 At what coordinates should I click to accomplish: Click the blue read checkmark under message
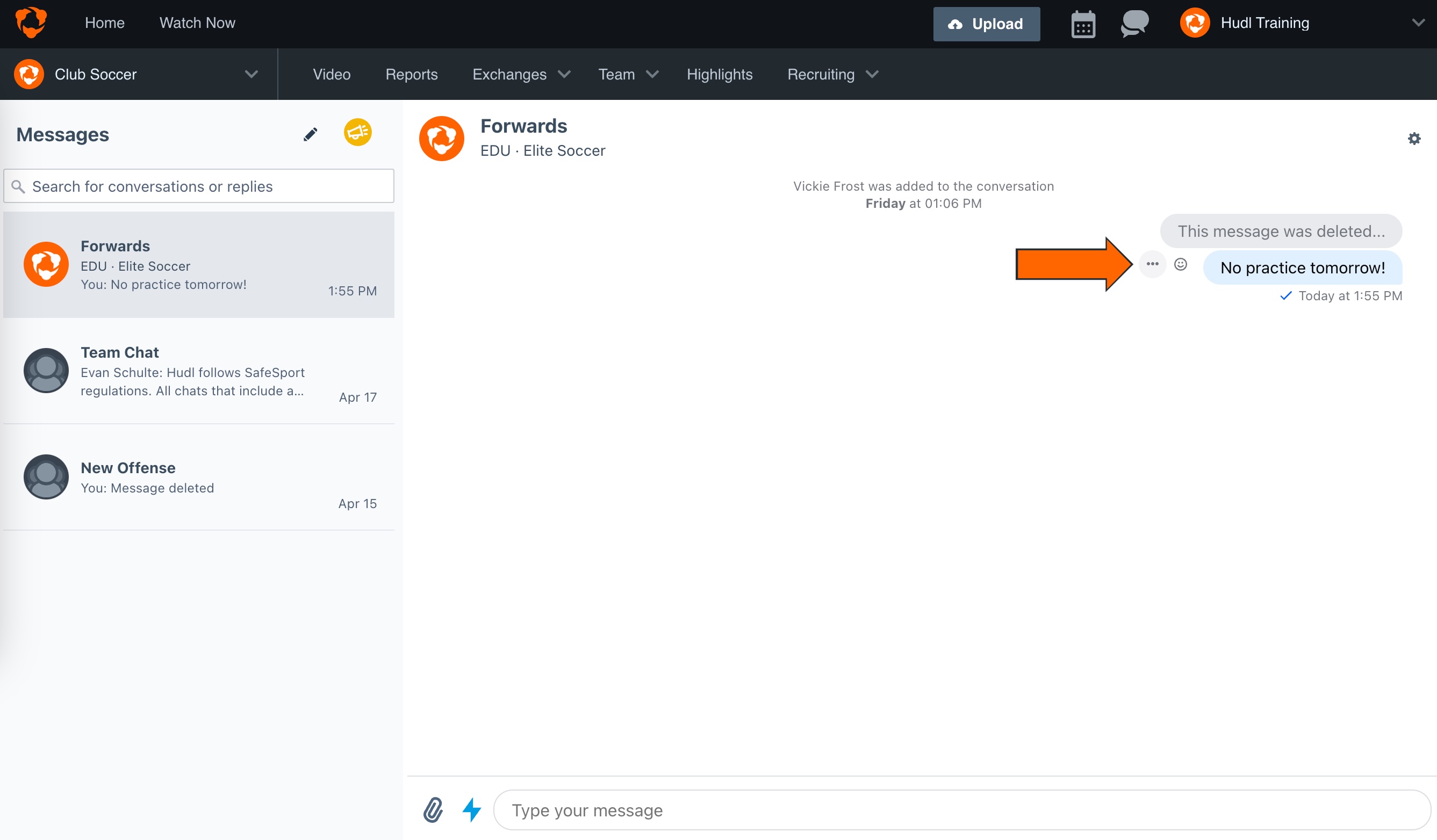point(1286,296)
